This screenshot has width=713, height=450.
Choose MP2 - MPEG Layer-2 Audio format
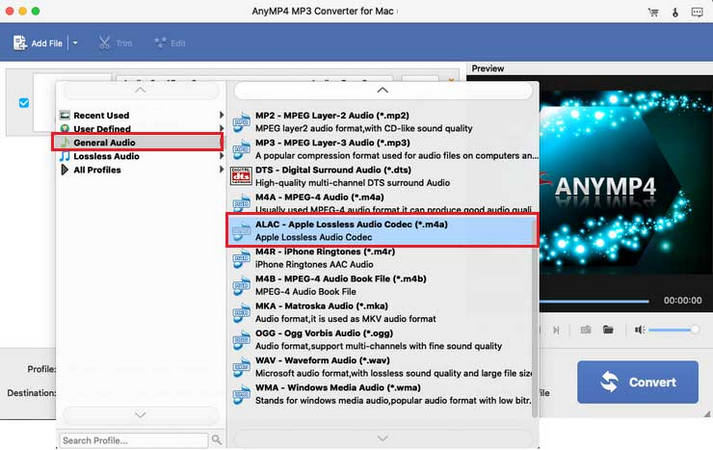382,122
